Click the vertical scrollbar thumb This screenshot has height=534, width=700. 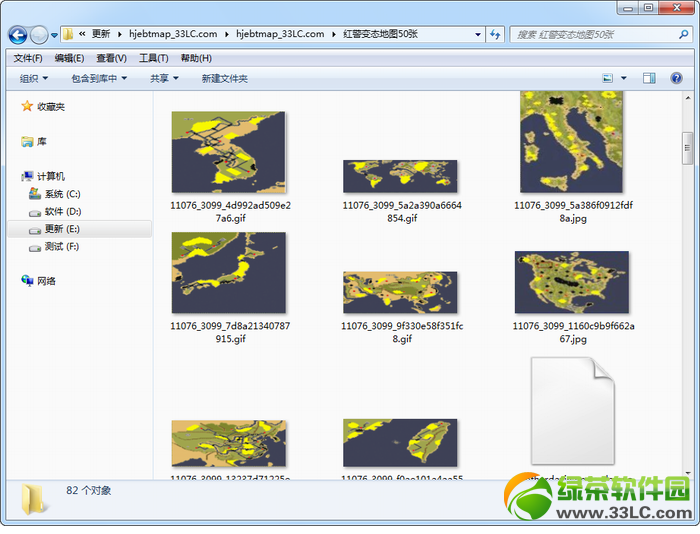688,148
